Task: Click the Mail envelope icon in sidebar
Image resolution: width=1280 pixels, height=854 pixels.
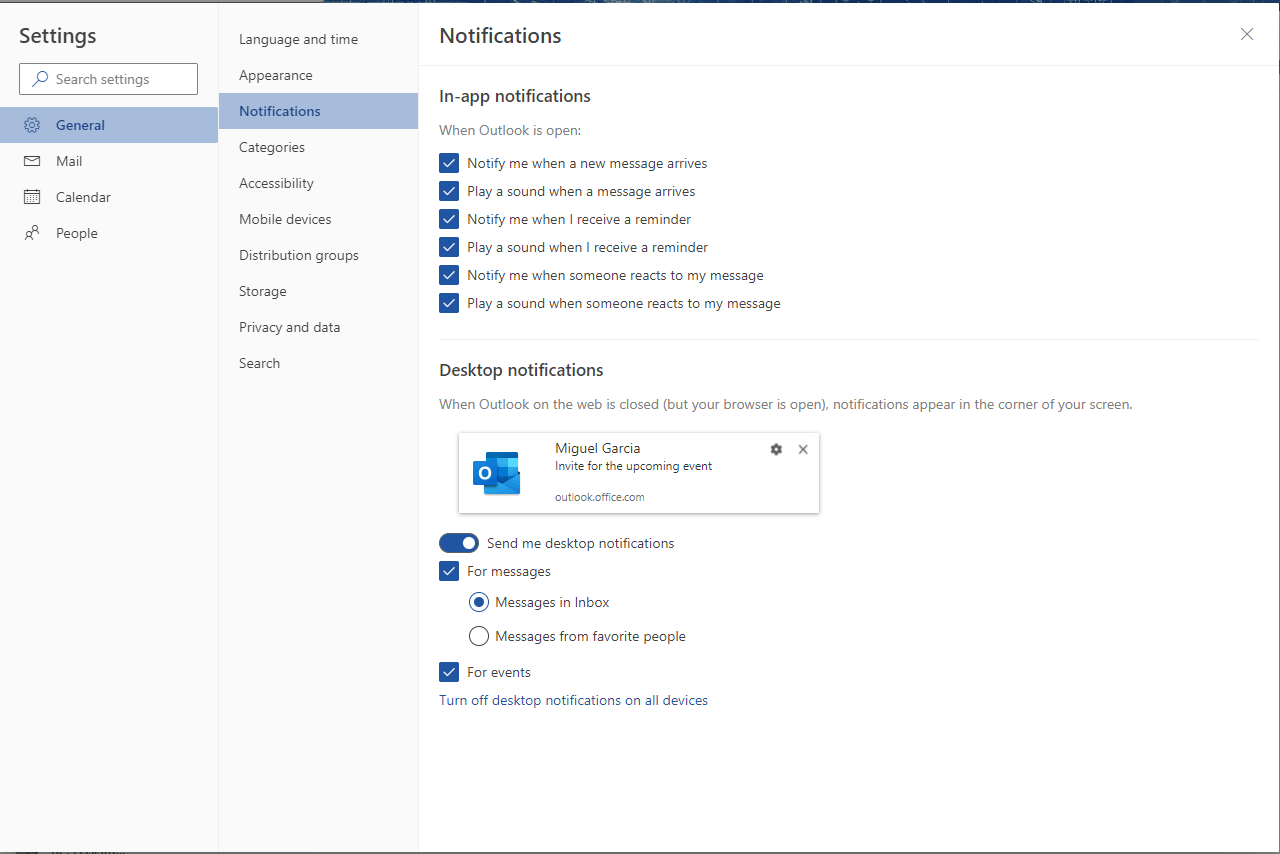Action: pos(31,160)
